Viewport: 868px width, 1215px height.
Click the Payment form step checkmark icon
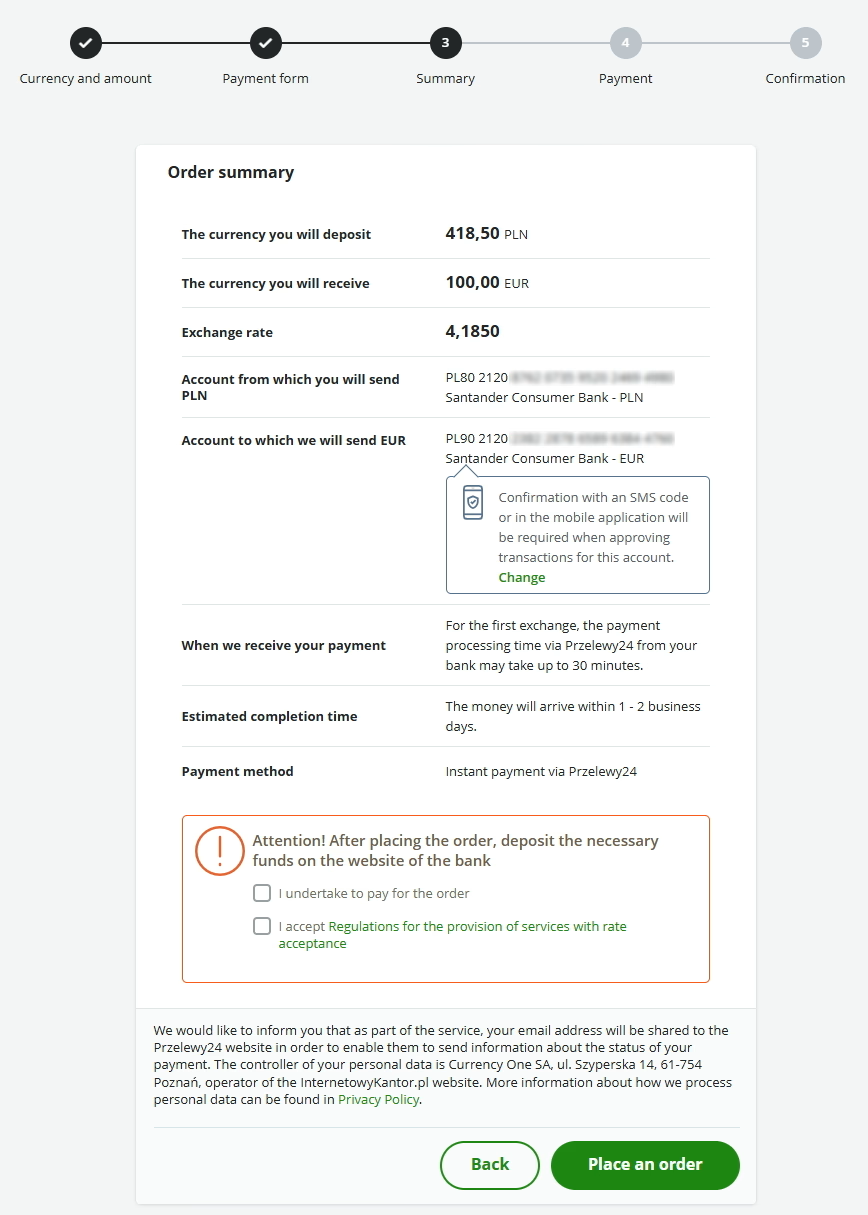[x=266, y=43]
